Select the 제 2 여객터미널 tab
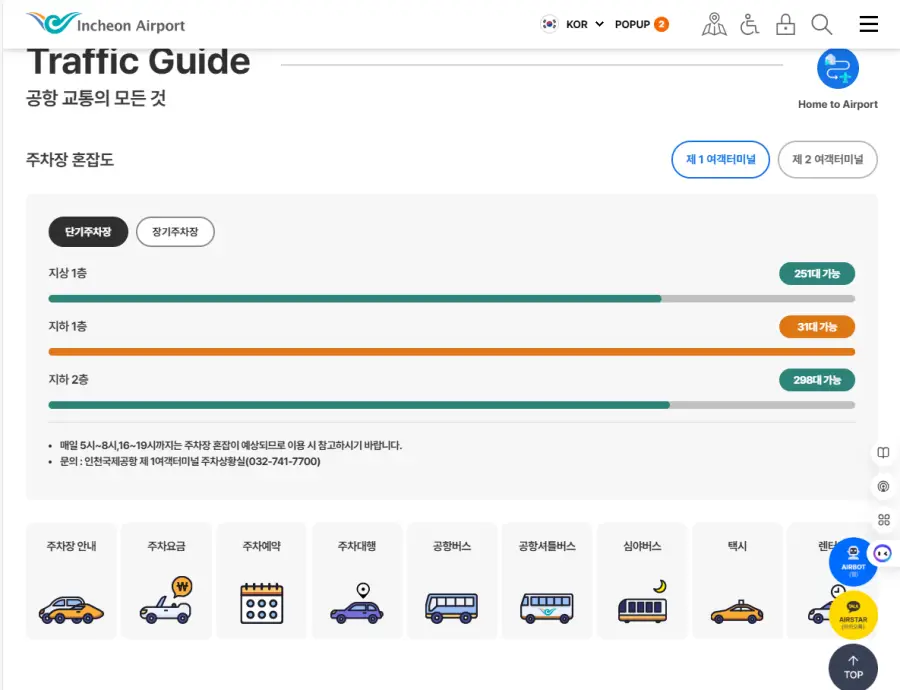This screenshot has width=900, height=690. coord(827,159)
